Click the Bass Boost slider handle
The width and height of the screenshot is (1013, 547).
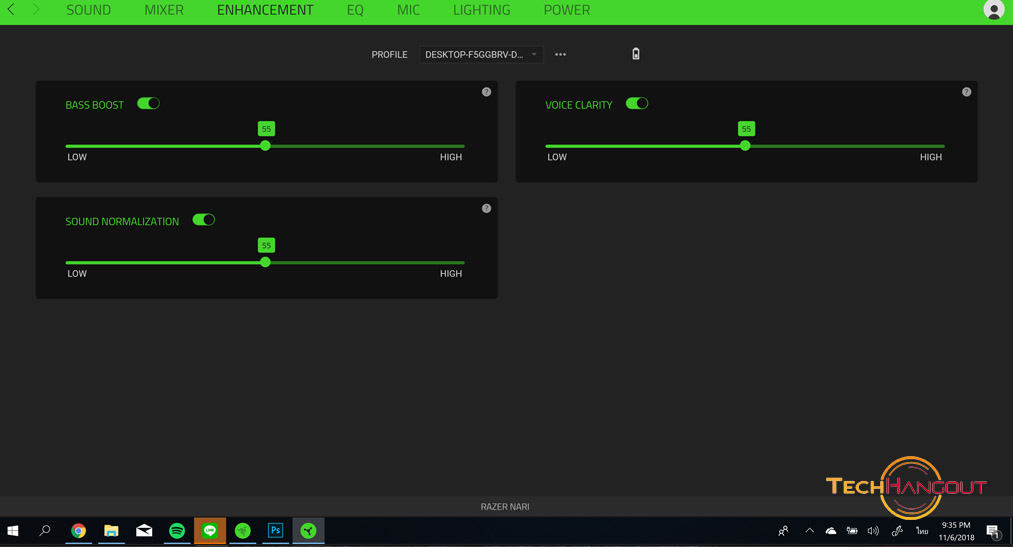tap(266, 146)
